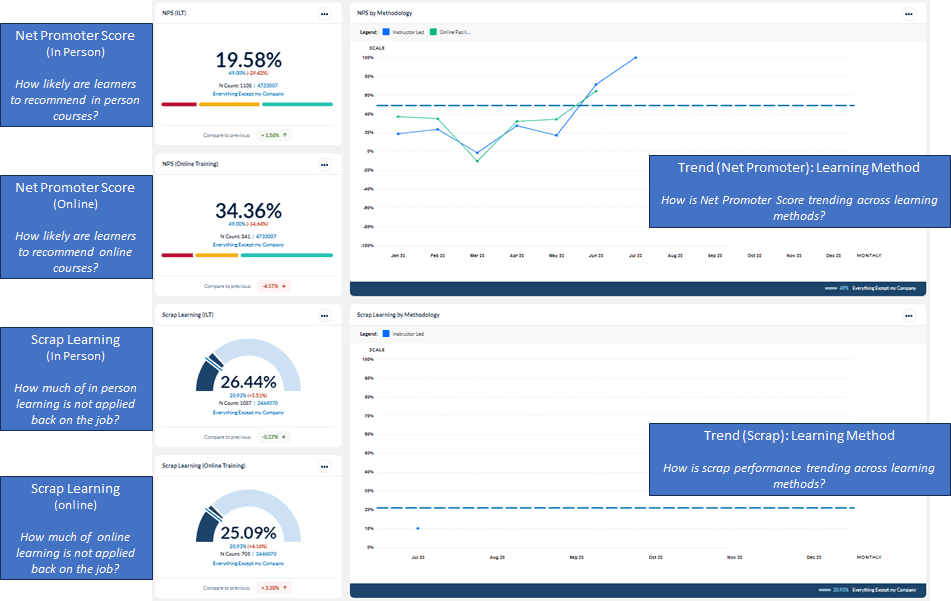
Task: Click the +1.26% compare badge in NPS (ILT)
Action: point(274,134)
